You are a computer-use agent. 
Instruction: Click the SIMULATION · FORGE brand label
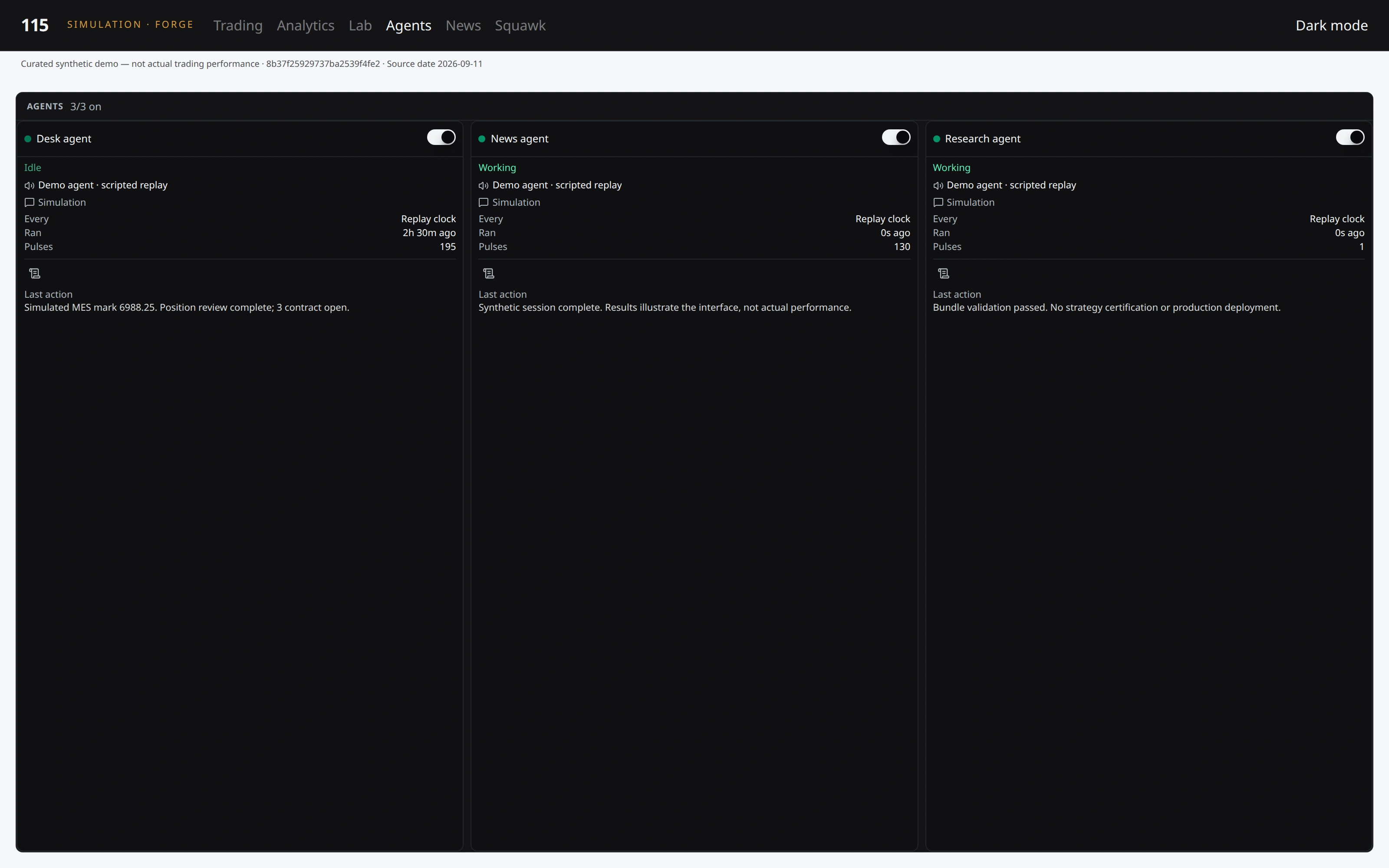(130, 25)
